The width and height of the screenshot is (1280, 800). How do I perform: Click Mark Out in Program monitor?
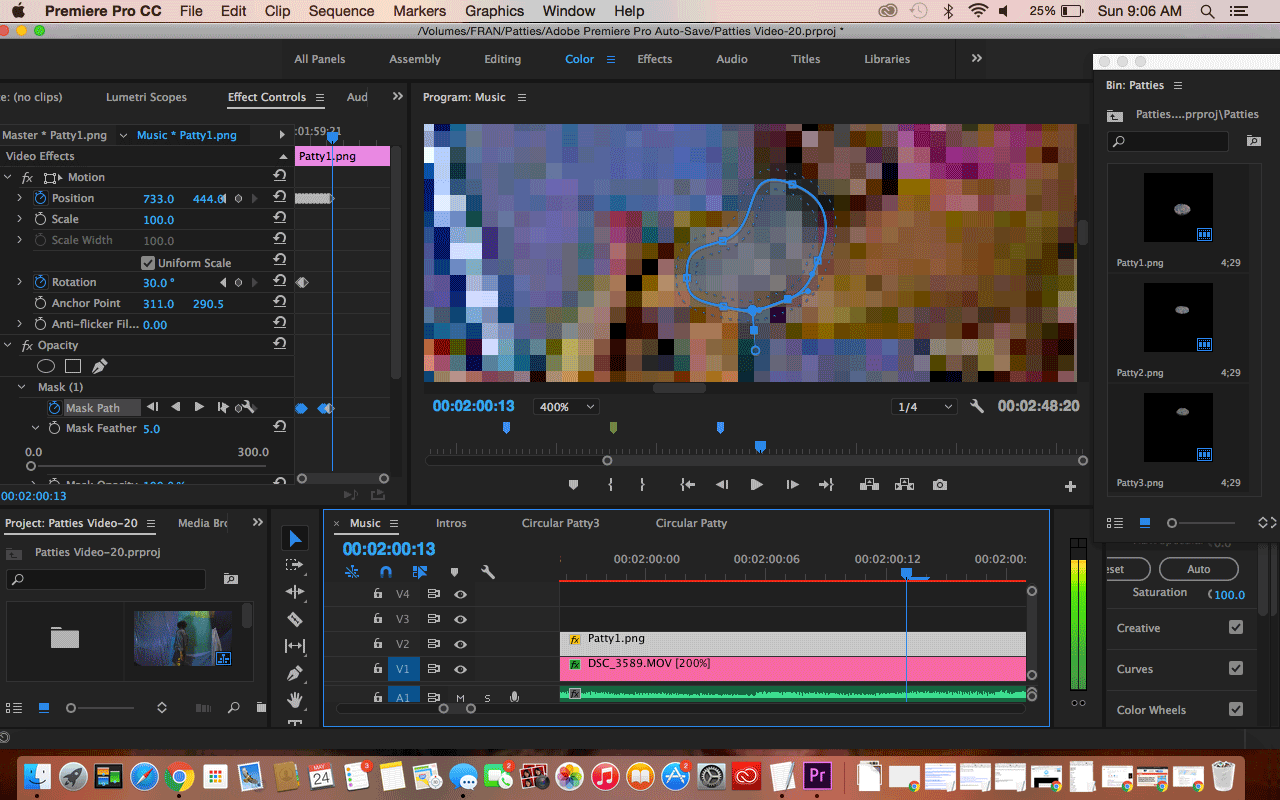click(x=642, y=485)
